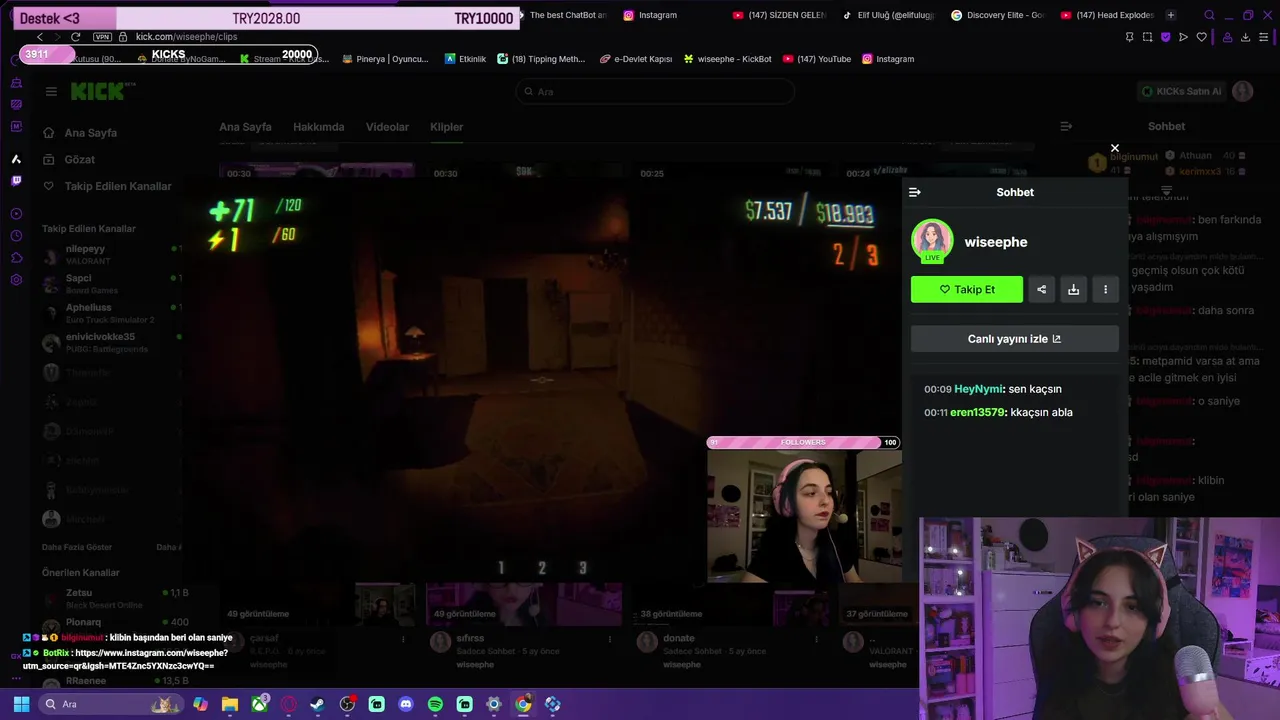Click KICKs Satın Al button

tap(1182, 91)
